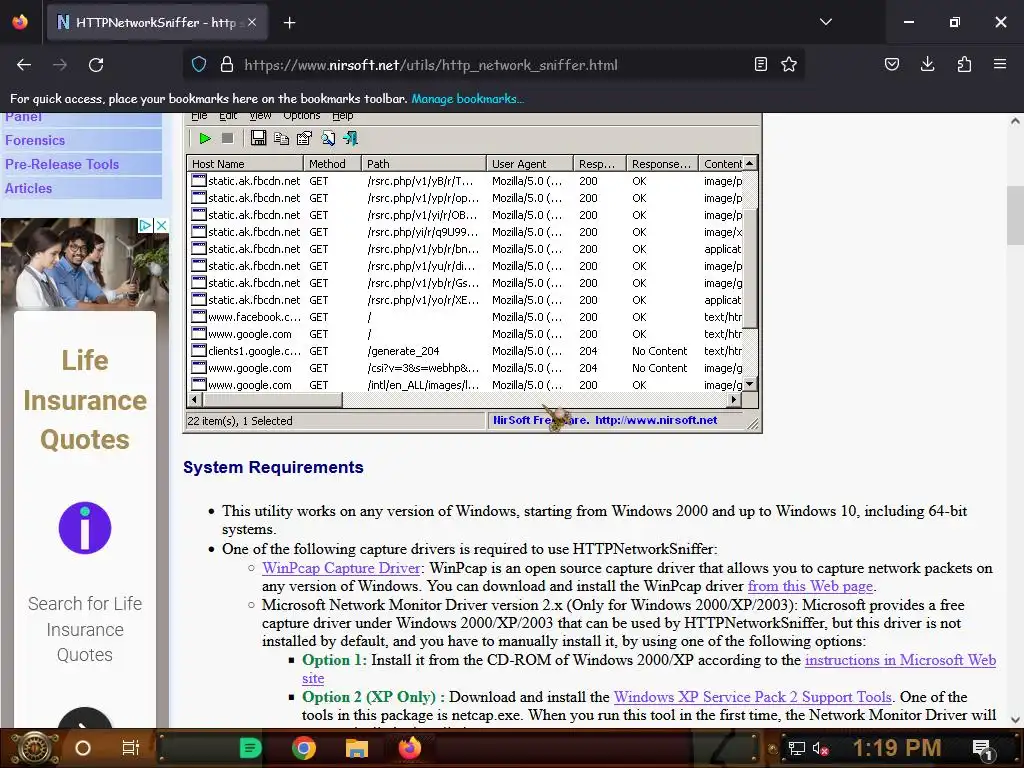Toggle reader view for this page
Viewport: 1024px width, 768px height.
tap(761, 64)
